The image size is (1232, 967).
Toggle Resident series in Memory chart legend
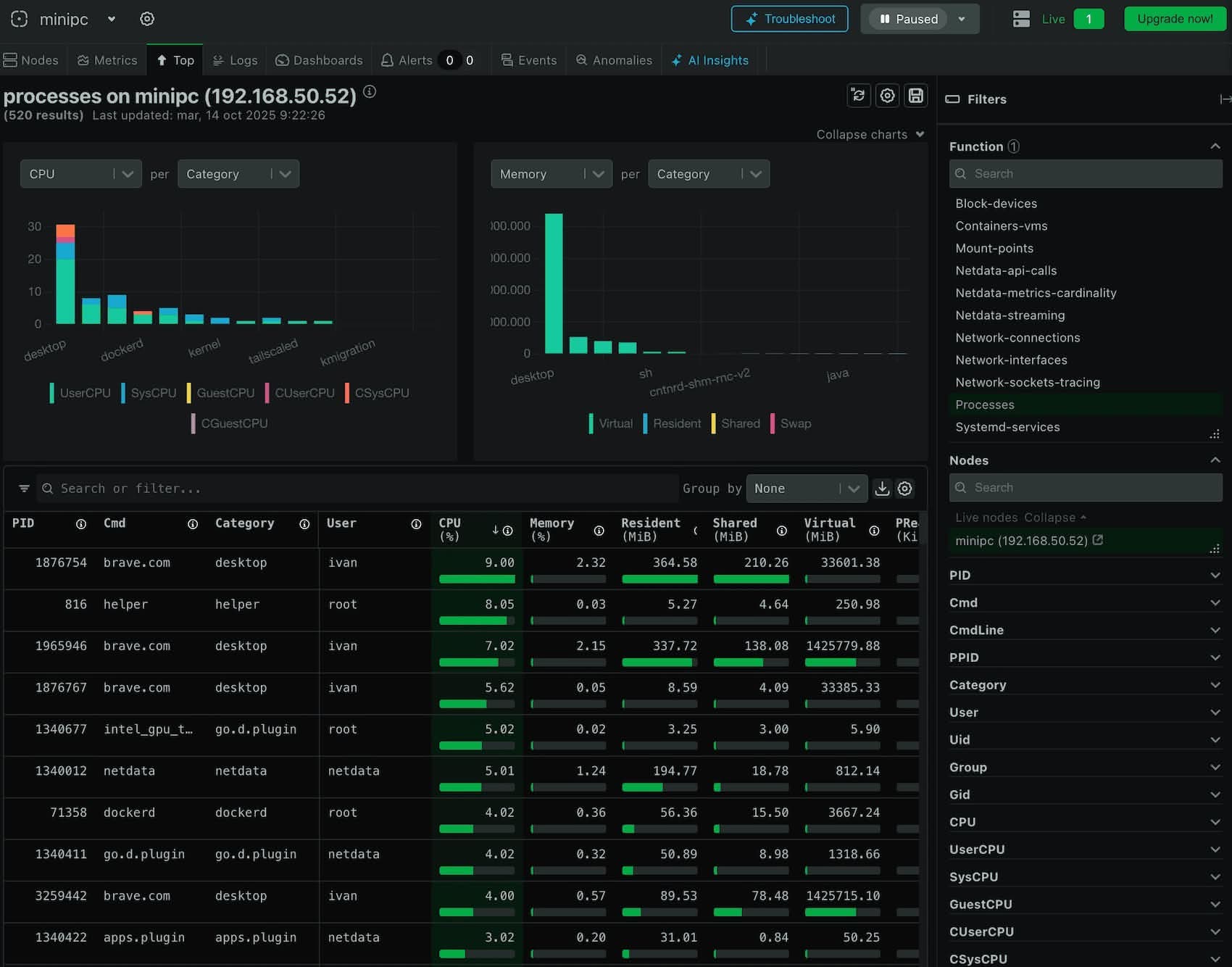point(676,423)
